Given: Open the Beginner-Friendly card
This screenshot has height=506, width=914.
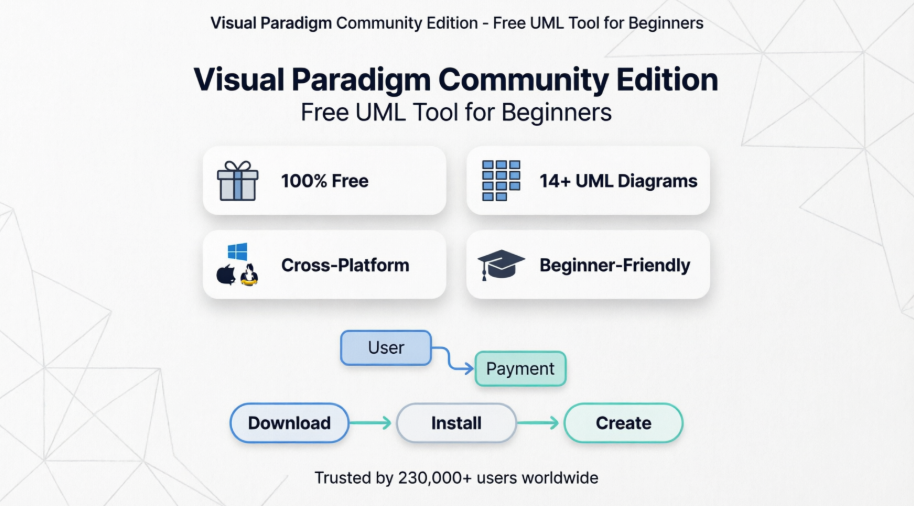Looking at the screenshot, I should click(x=588, y=265).
